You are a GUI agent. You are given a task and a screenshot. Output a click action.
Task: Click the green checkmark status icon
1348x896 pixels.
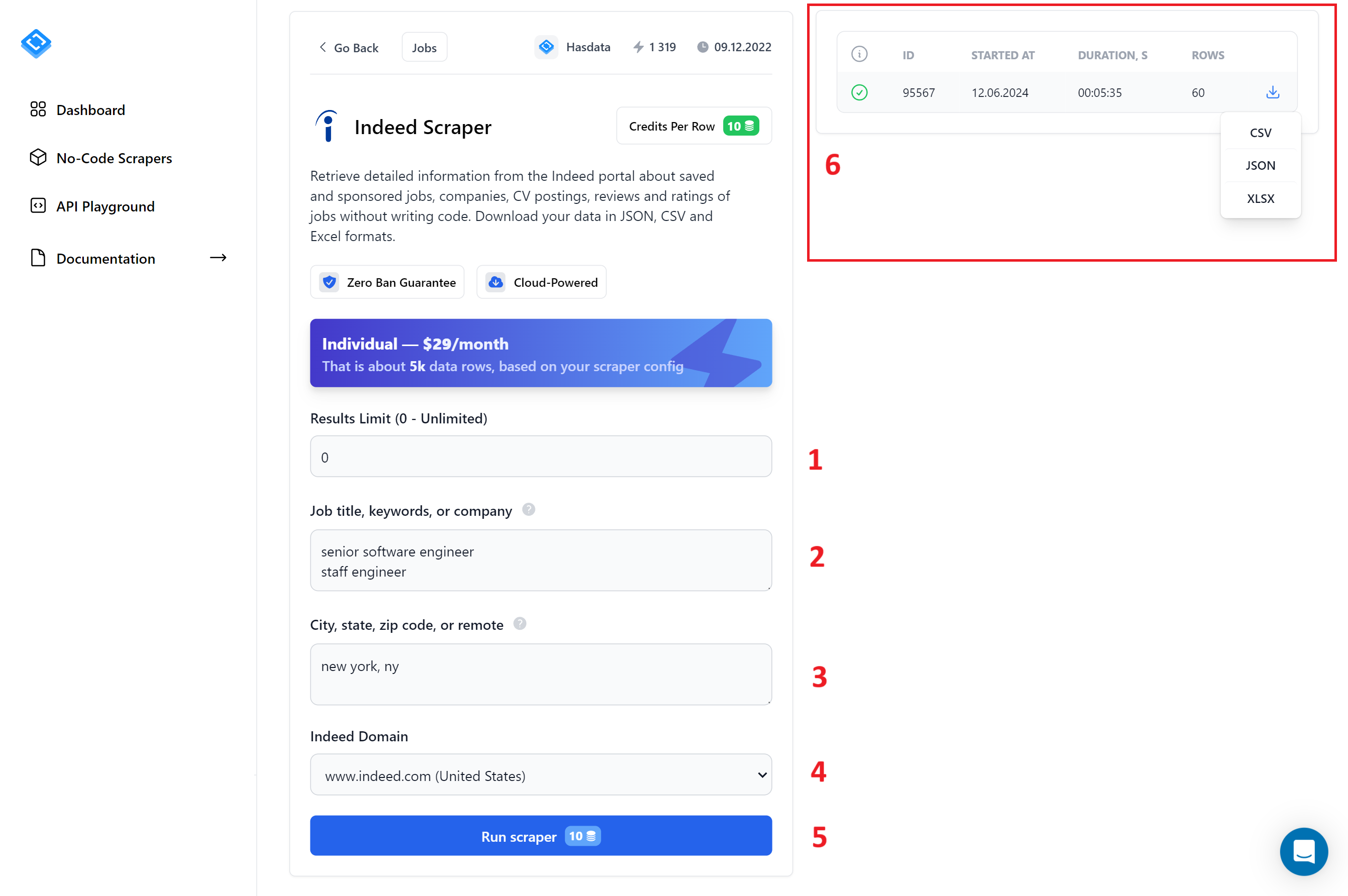[859, 91]
